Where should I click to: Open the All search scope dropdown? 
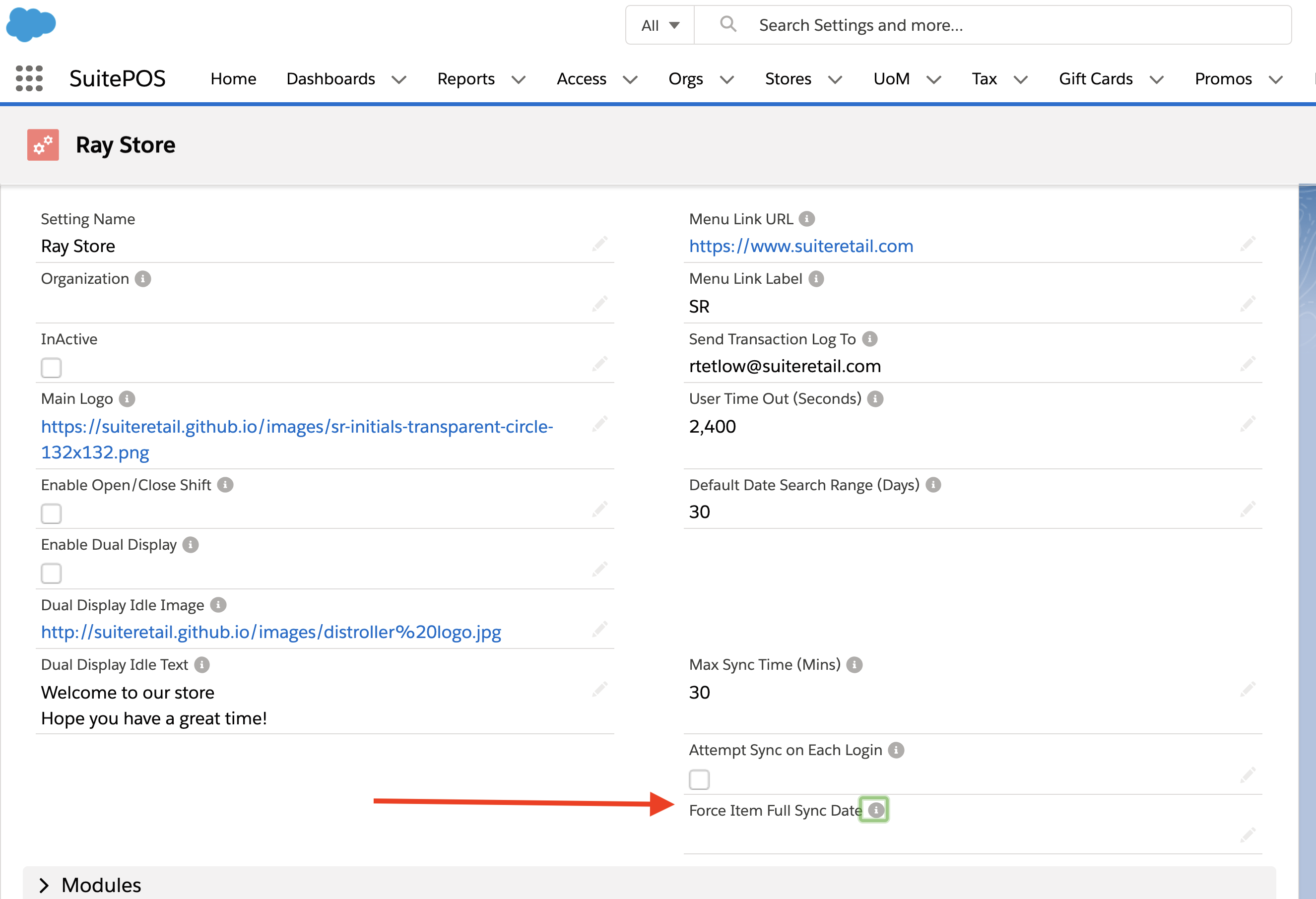pyautogui.click(x=659, y=25)
